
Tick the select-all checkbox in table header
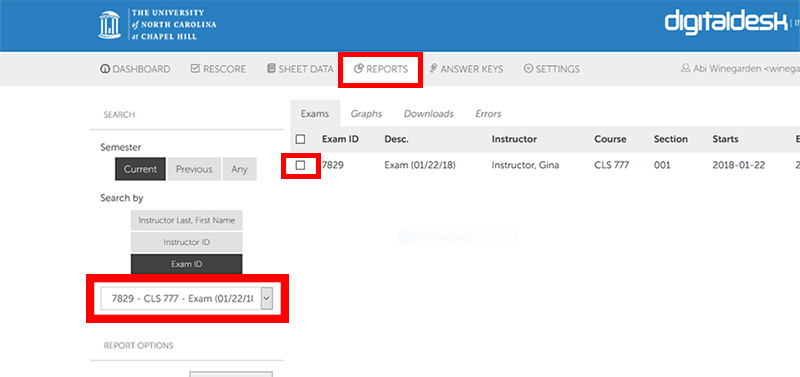click(x=301, y=139)
